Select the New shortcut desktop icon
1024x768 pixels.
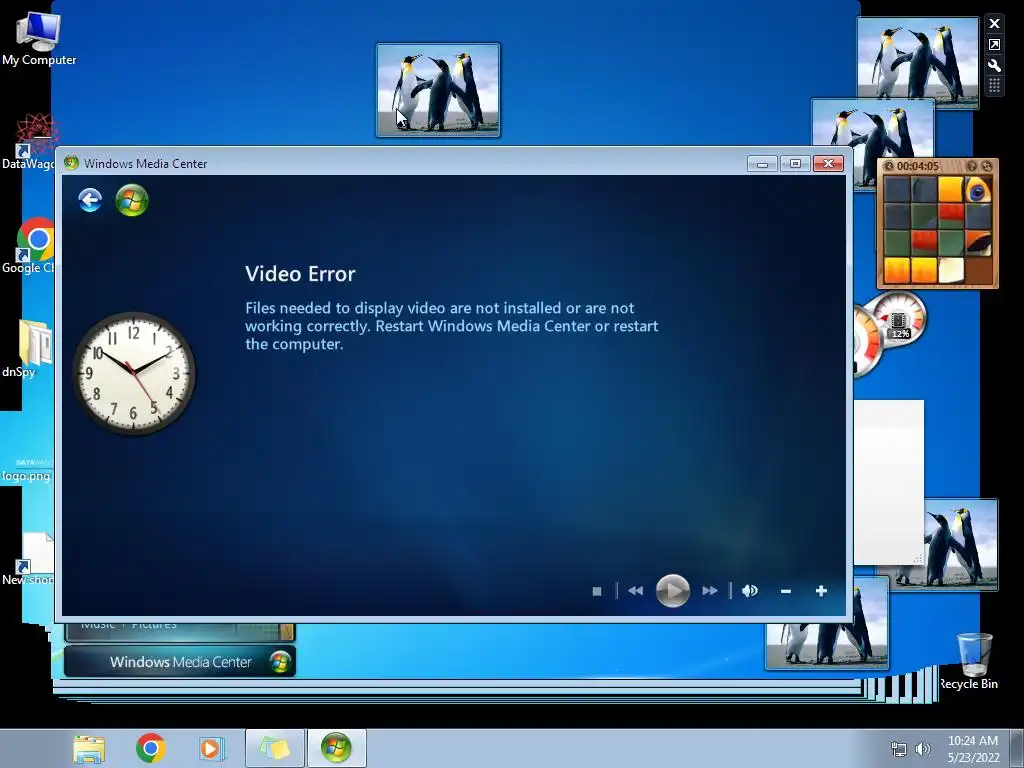coord(29,559)
